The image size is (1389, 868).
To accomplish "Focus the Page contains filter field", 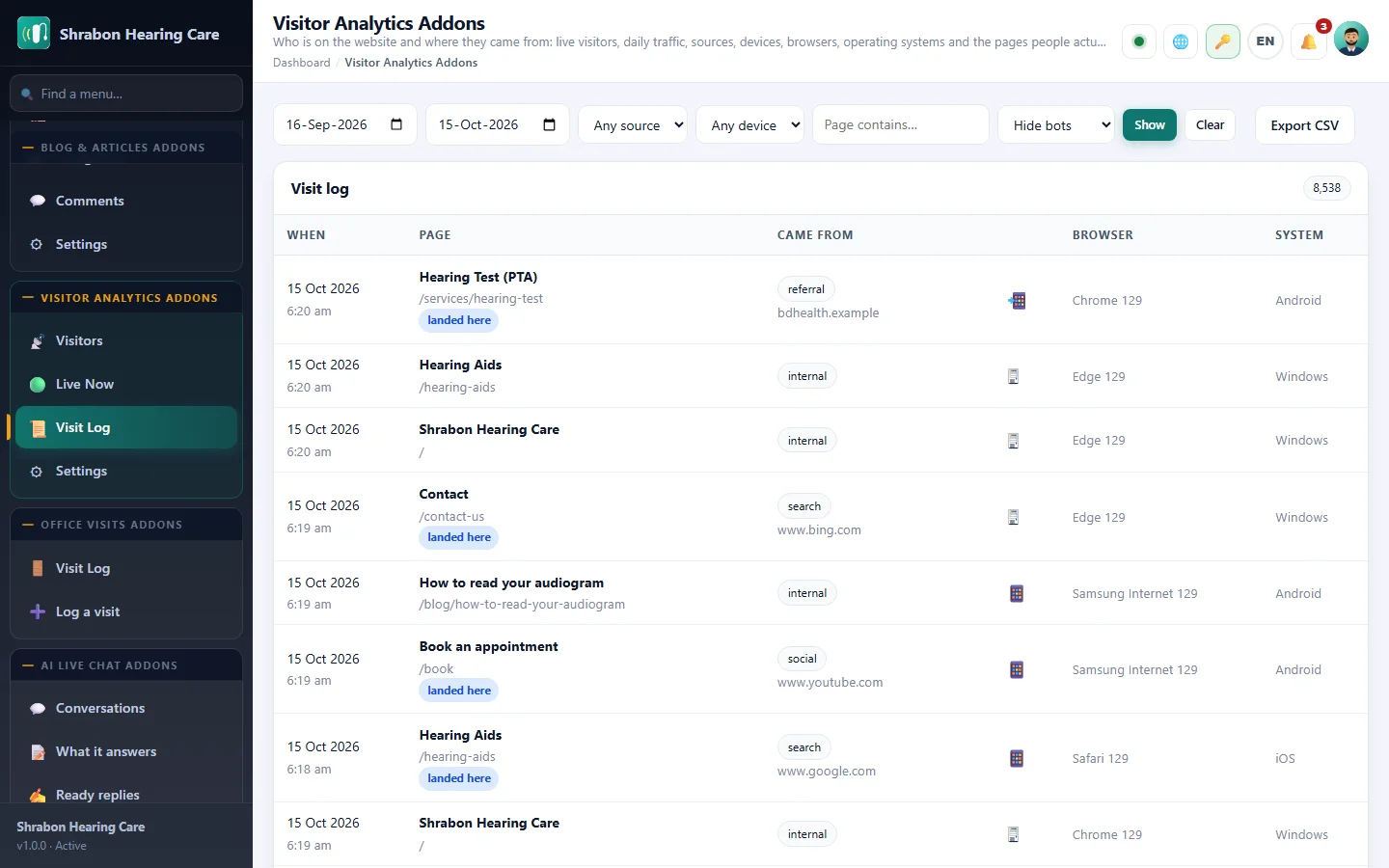I will 901,124.
